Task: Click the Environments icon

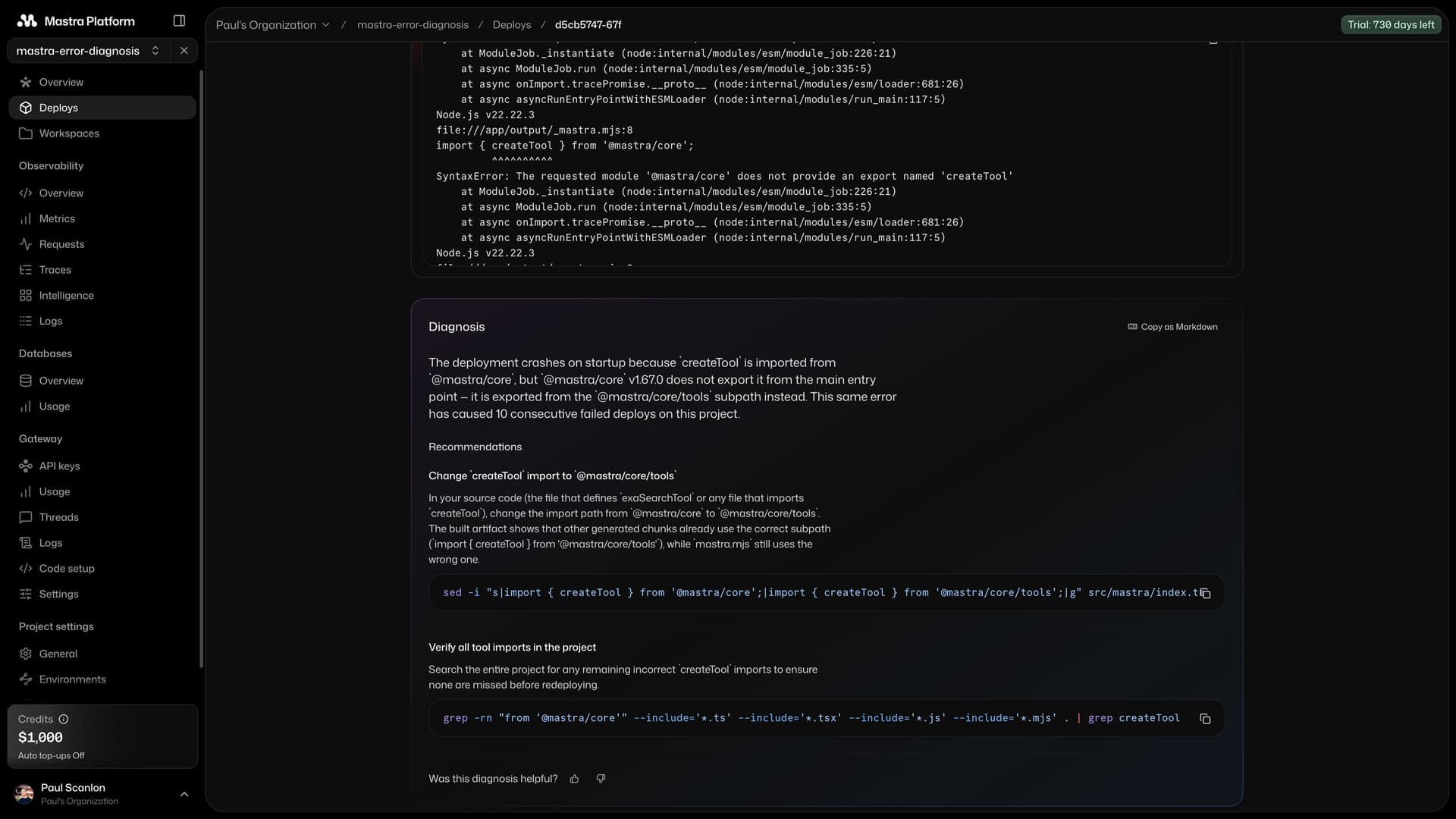Action: (26, 679)
